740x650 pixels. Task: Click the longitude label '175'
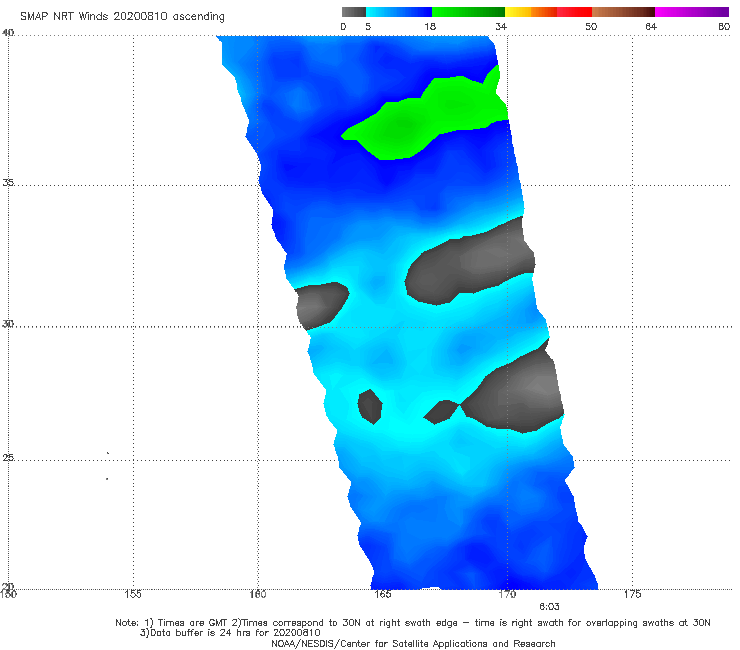coord(632,594)
